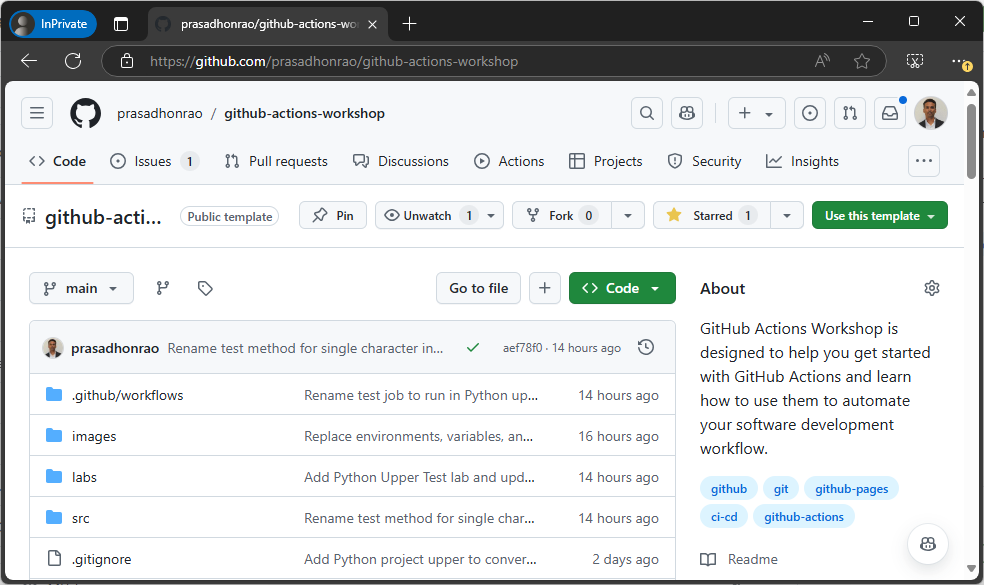View site information lock icon
984x585 pixels.
(x=127, y=61)
